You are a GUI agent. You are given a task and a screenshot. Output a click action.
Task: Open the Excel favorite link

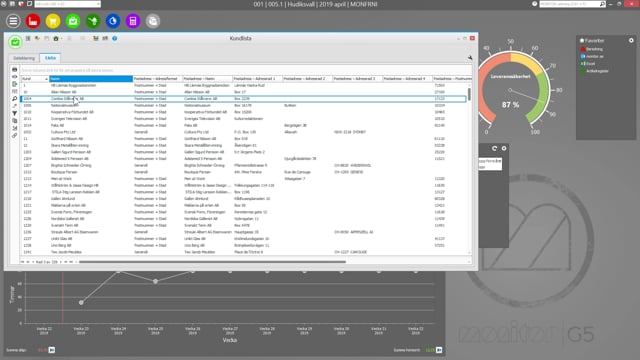tap(588, 64)
